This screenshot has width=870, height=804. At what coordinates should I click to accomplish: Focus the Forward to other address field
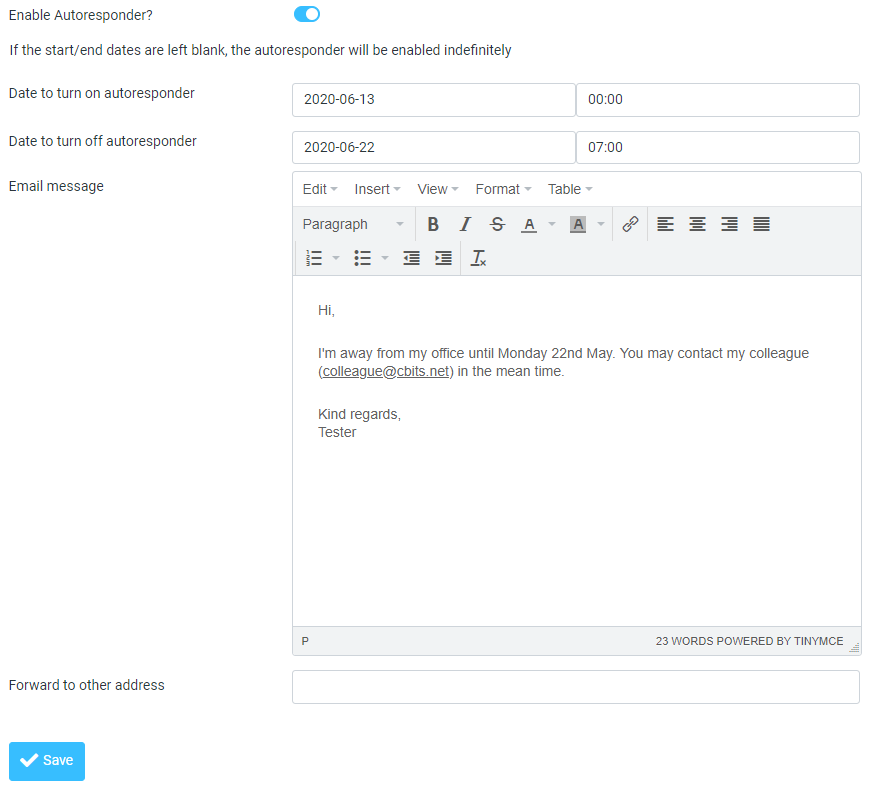pos(576,687)
